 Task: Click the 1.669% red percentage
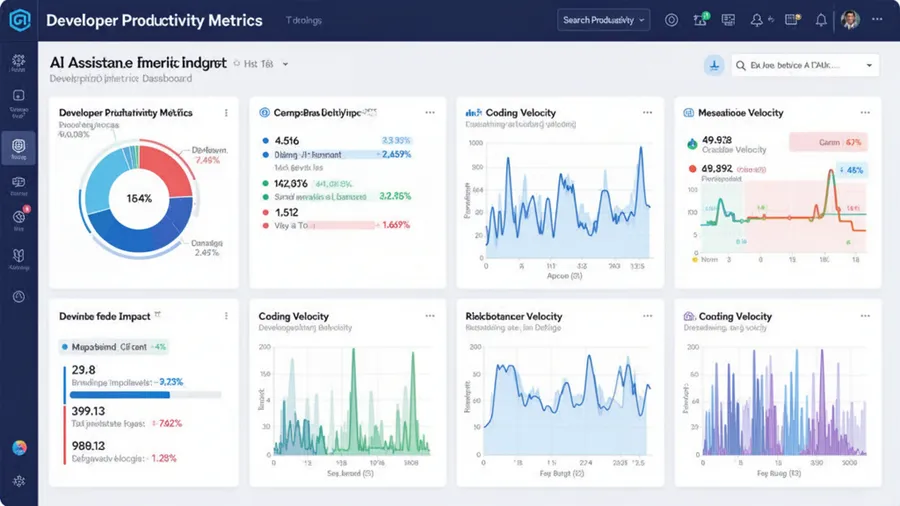click(x=396, y=225)
